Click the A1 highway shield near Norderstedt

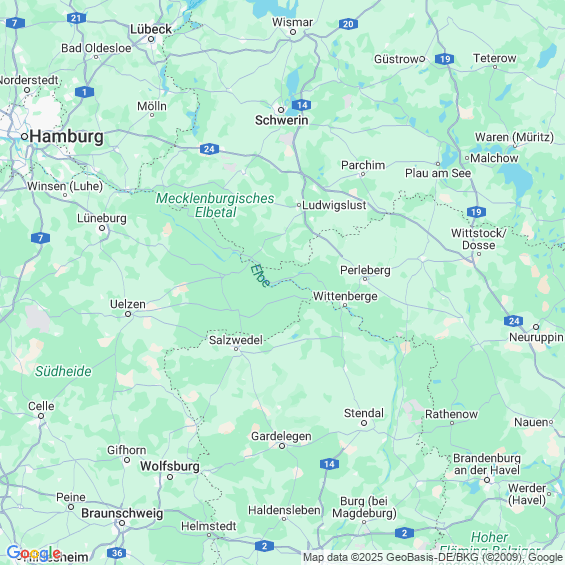[x=84, y=92]
